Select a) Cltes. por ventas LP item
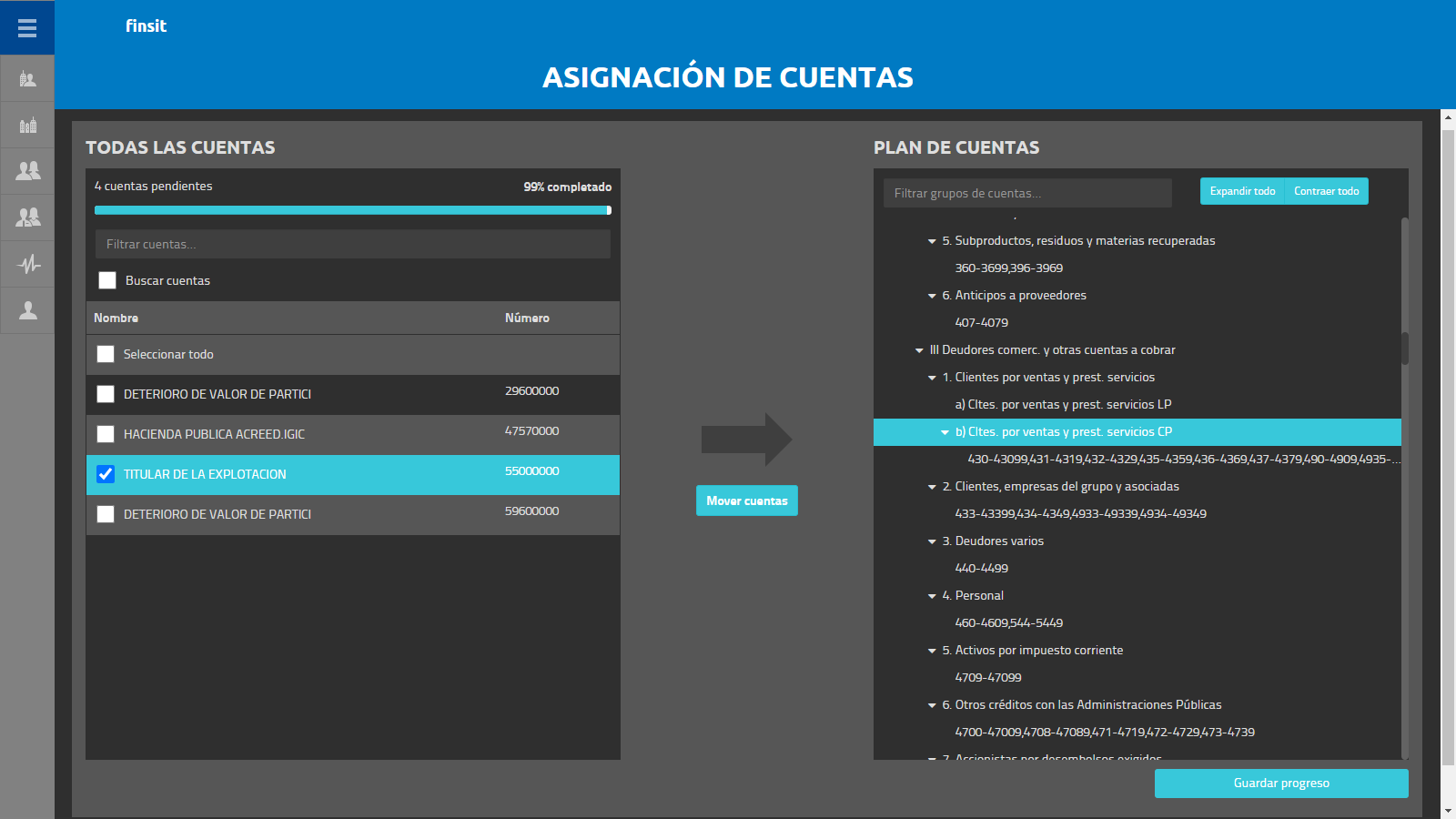 pyautogui.click(x=1063, y=405)
